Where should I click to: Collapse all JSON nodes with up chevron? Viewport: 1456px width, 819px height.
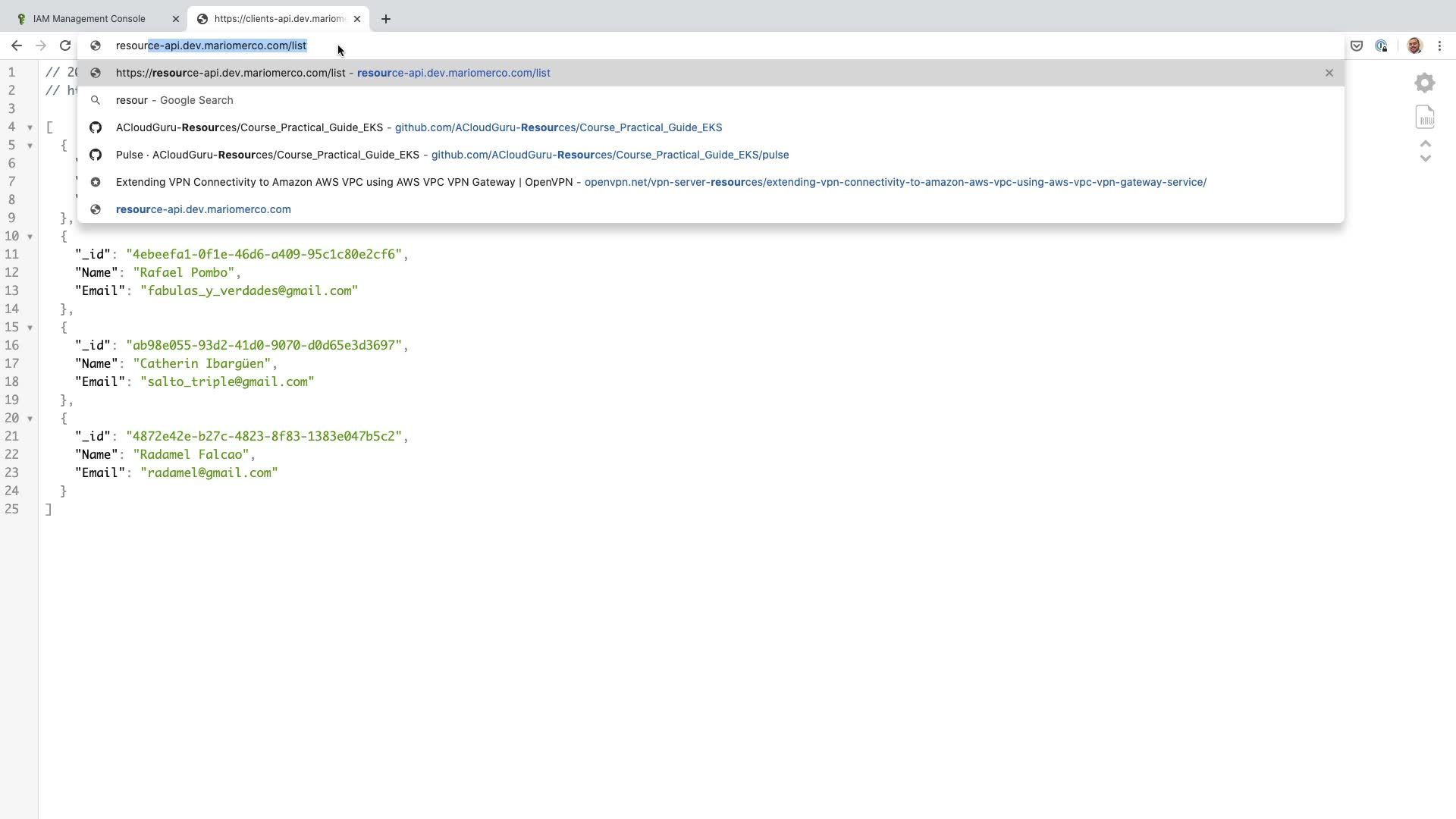click(1425, 143)
